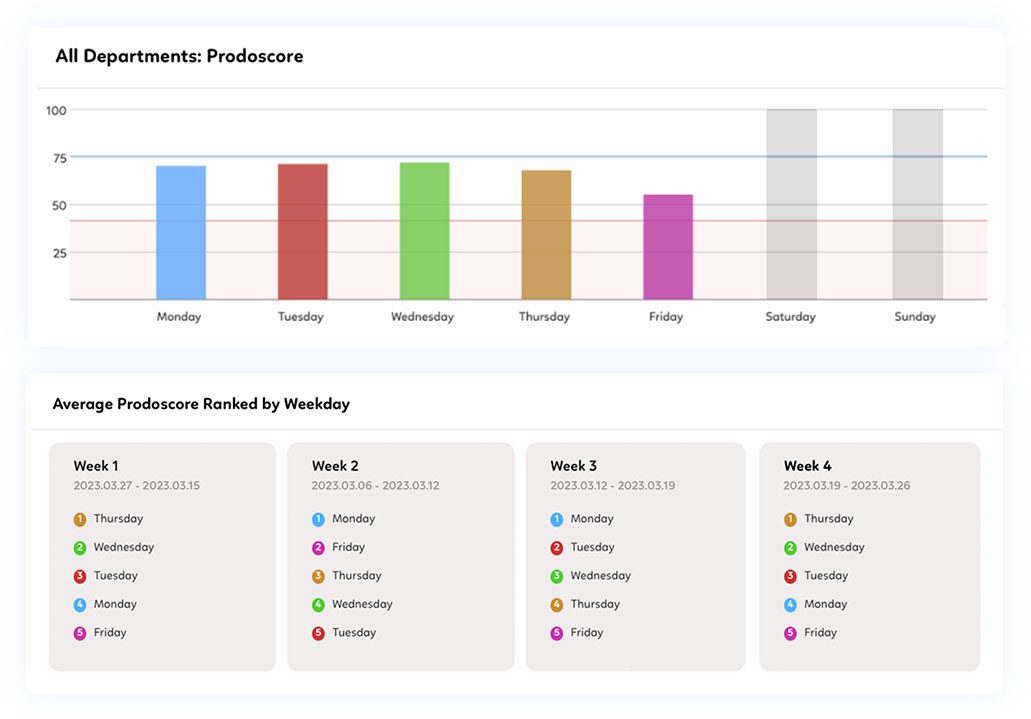Open the Week 1 card title
Screen dimensions: 1031x719
[x=96, y=466]
